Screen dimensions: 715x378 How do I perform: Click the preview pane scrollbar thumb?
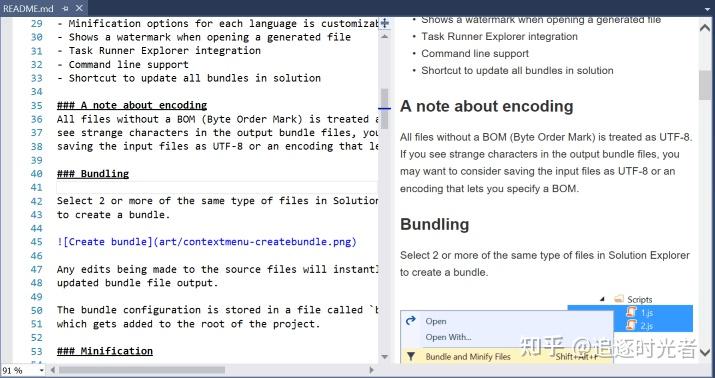tap(705, 85)
